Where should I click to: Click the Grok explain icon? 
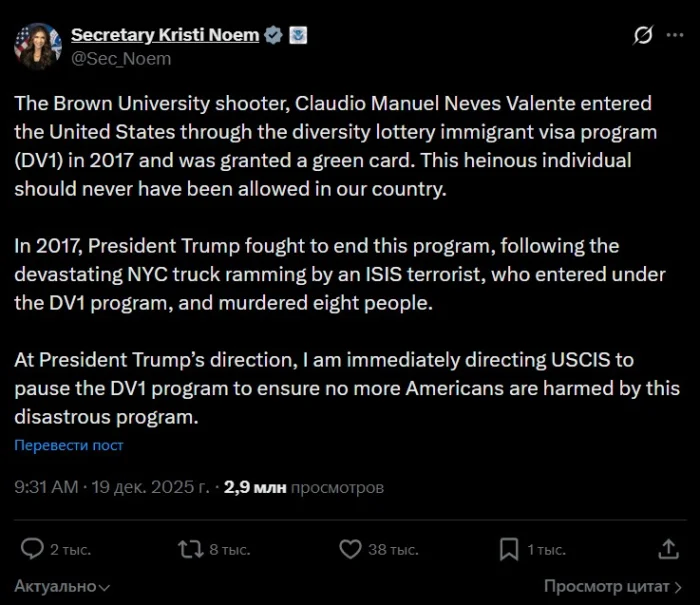point(644,36)
